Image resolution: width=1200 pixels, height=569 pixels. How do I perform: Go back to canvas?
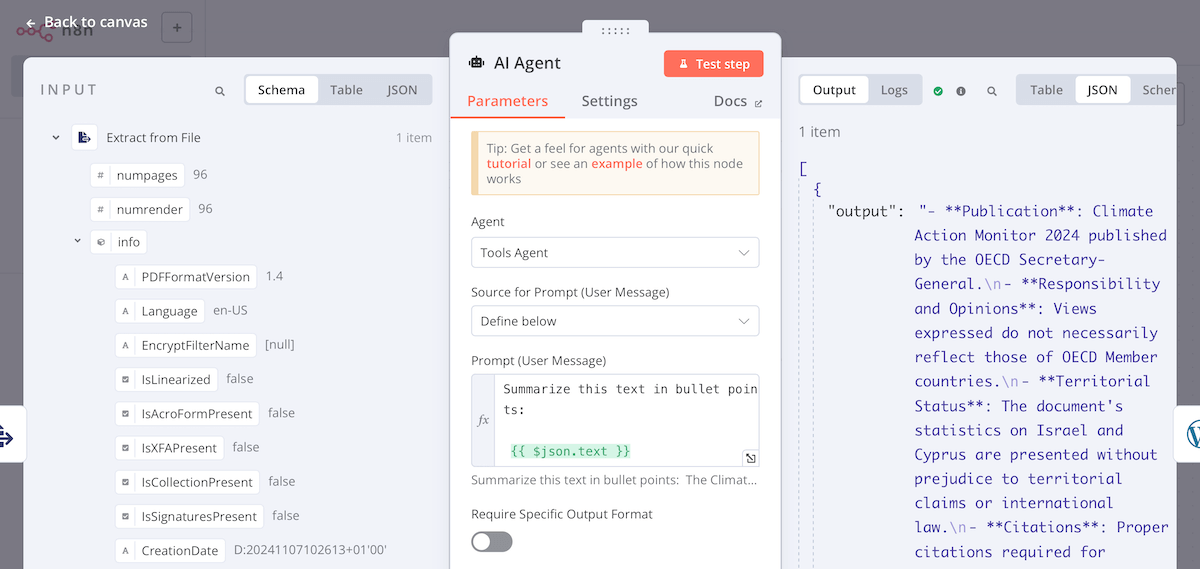[x=86, y=22]
